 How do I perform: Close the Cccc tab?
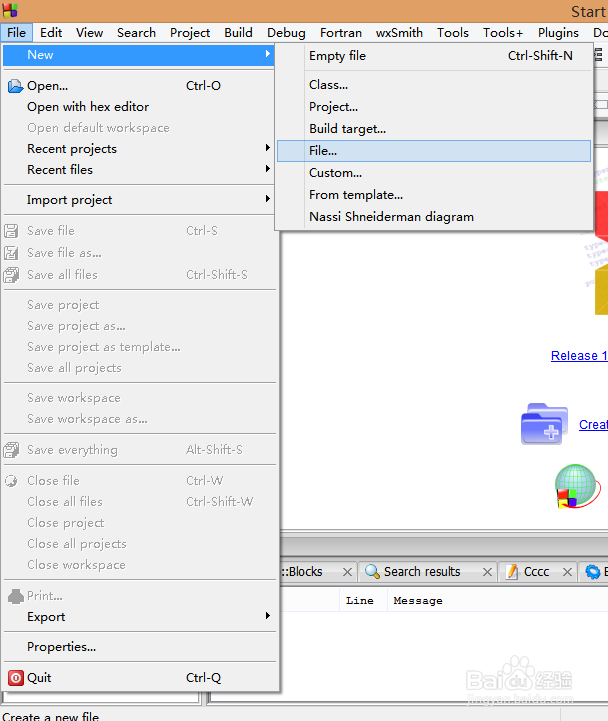568,572
